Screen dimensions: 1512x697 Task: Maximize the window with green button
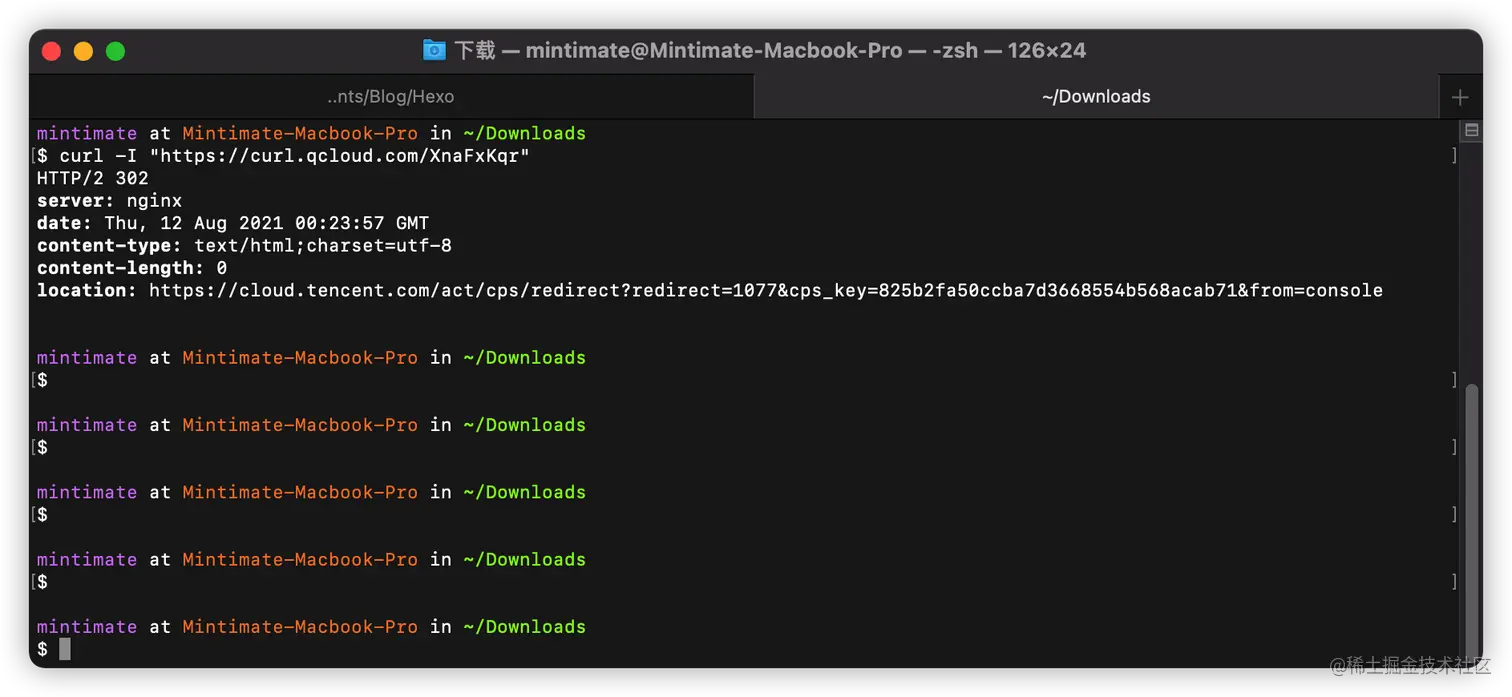(116, 51)
